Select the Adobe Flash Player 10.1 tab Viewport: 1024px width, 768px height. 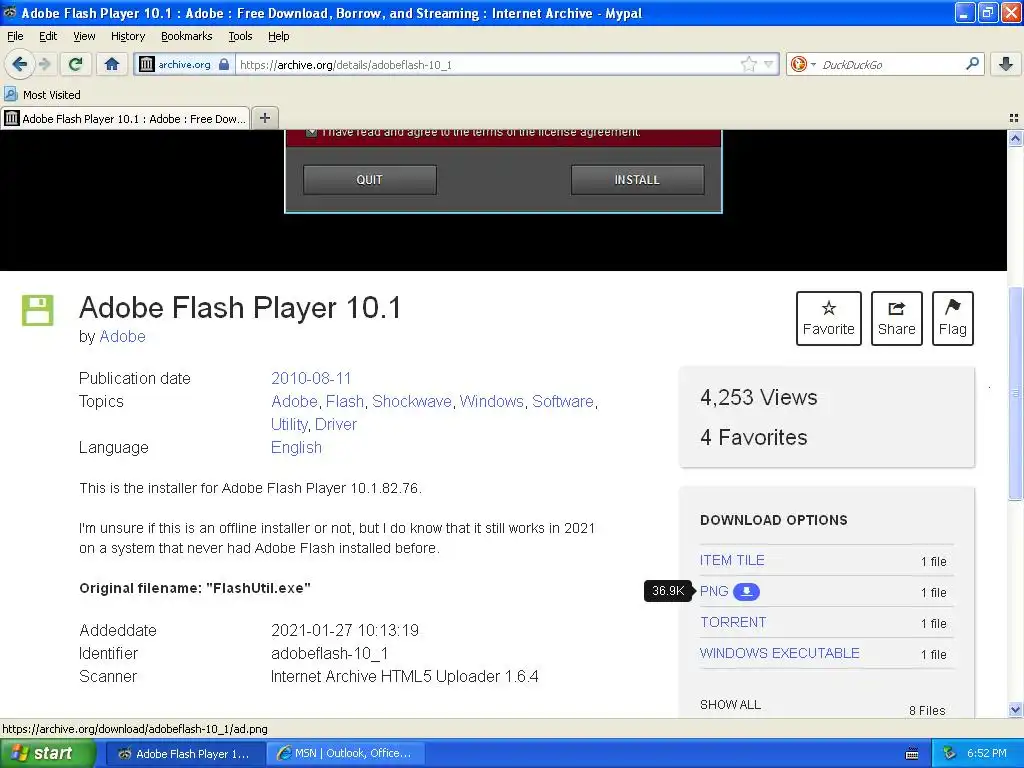[x=125, y=119]
